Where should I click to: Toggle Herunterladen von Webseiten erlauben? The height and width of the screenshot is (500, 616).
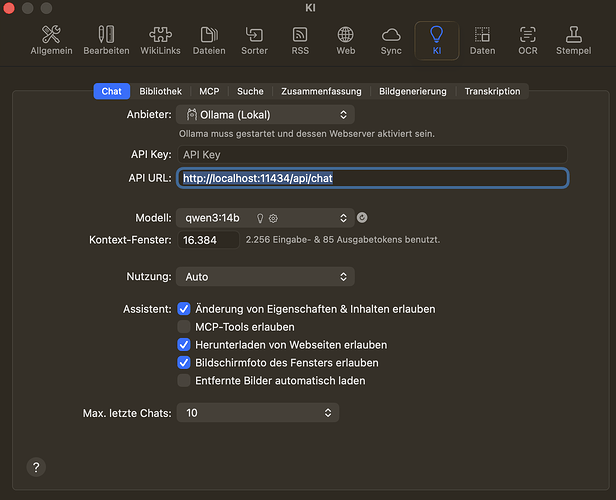[184, 345]
